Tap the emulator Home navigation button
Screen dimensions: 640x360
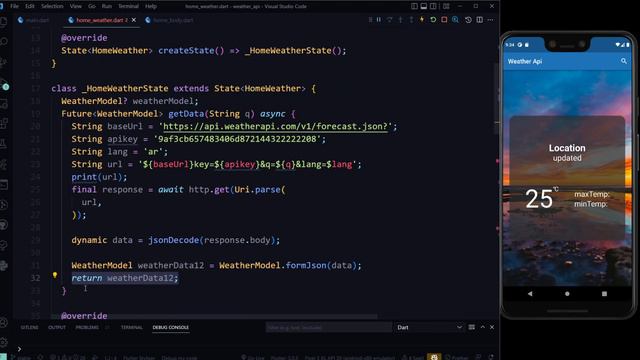tap(567, 293)
